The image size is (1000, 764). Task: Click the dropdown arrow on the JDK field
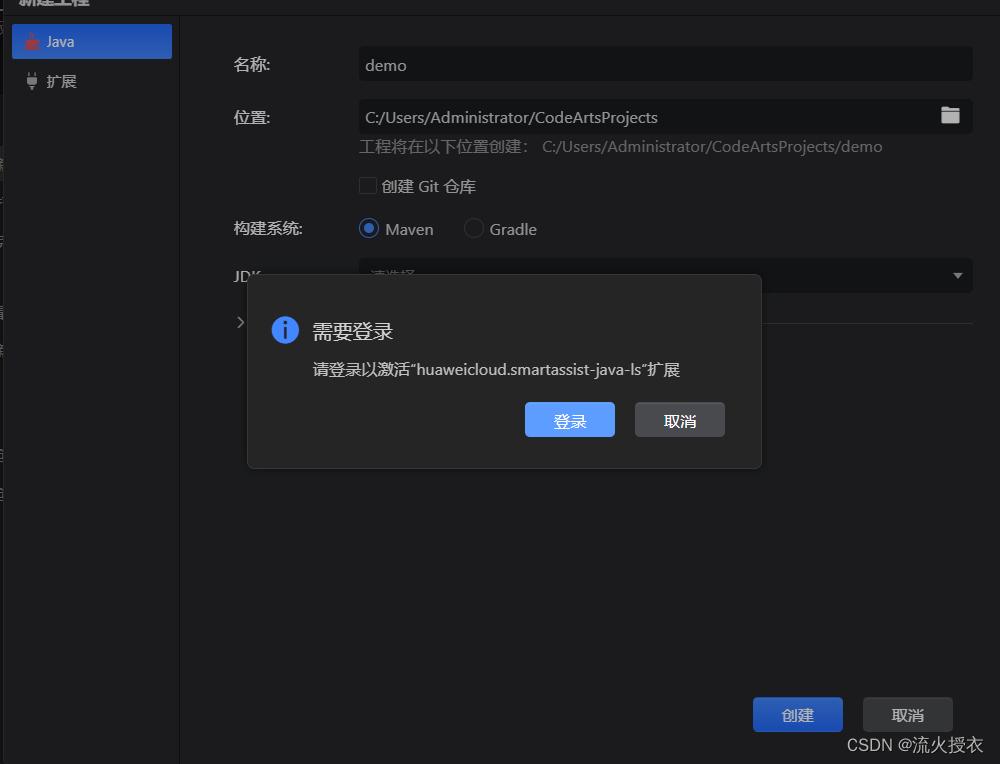(x=958, y=276)
